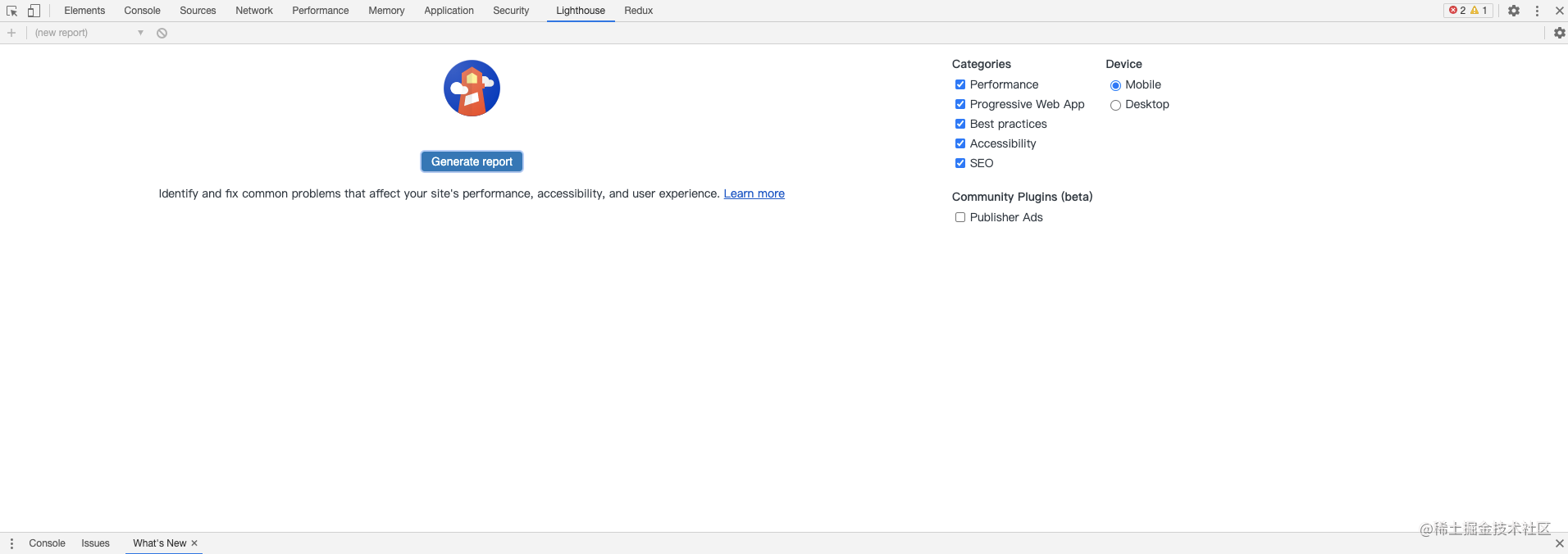Uncheck the SEO category
Screen dimensions: 1568x554
pyautogui.click(x=959, y=163)
